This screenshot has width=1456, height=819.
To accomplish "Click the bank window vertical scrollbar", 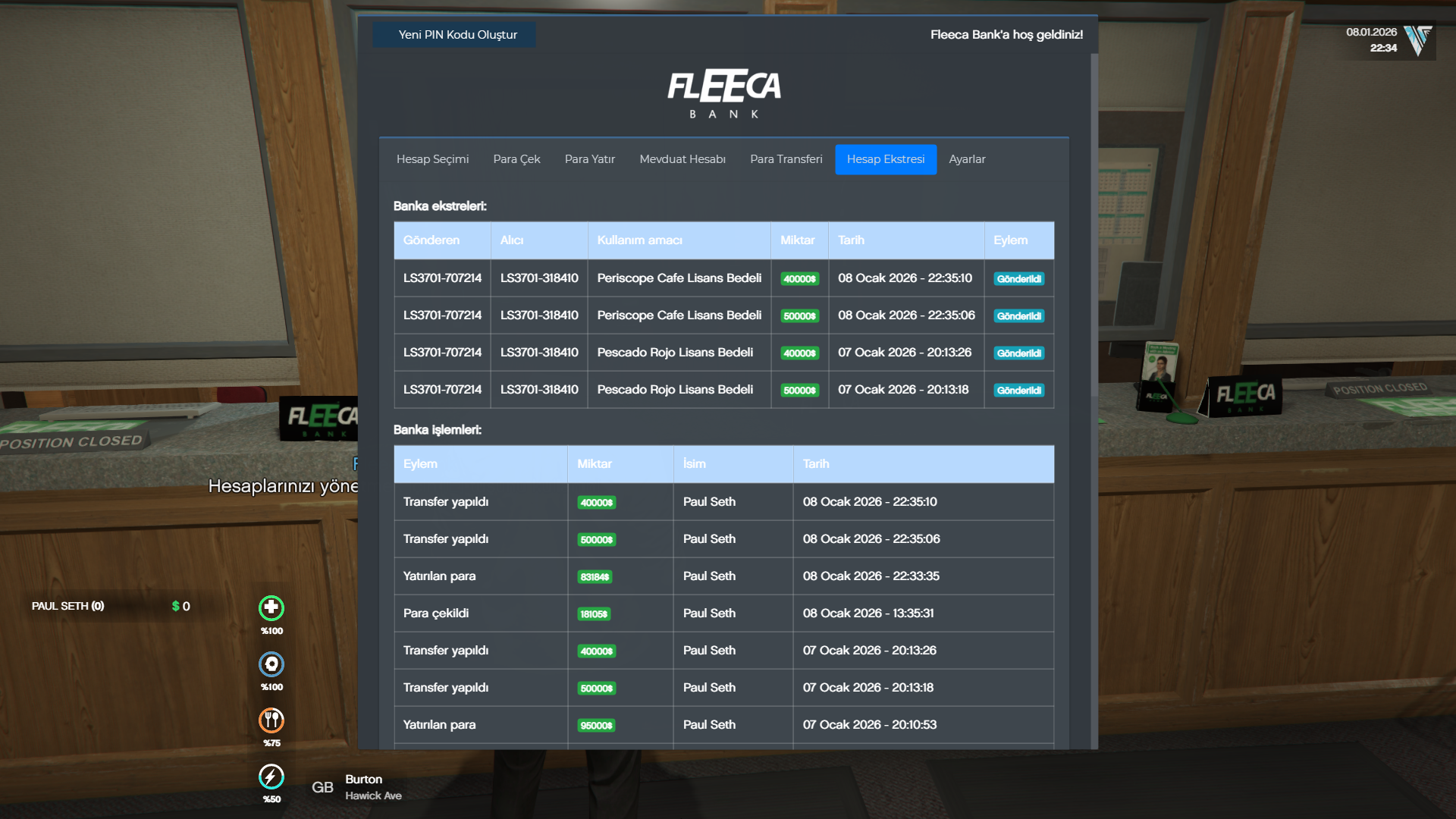I will [x=1094, y=400].
